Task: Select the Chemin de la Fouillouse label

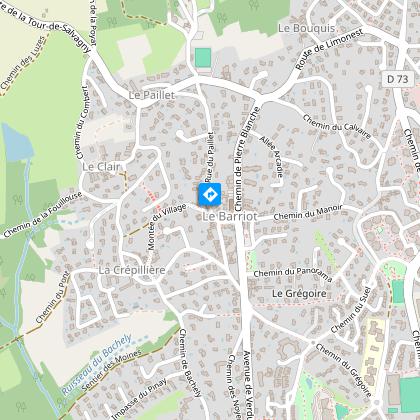Action: point(43,215)
